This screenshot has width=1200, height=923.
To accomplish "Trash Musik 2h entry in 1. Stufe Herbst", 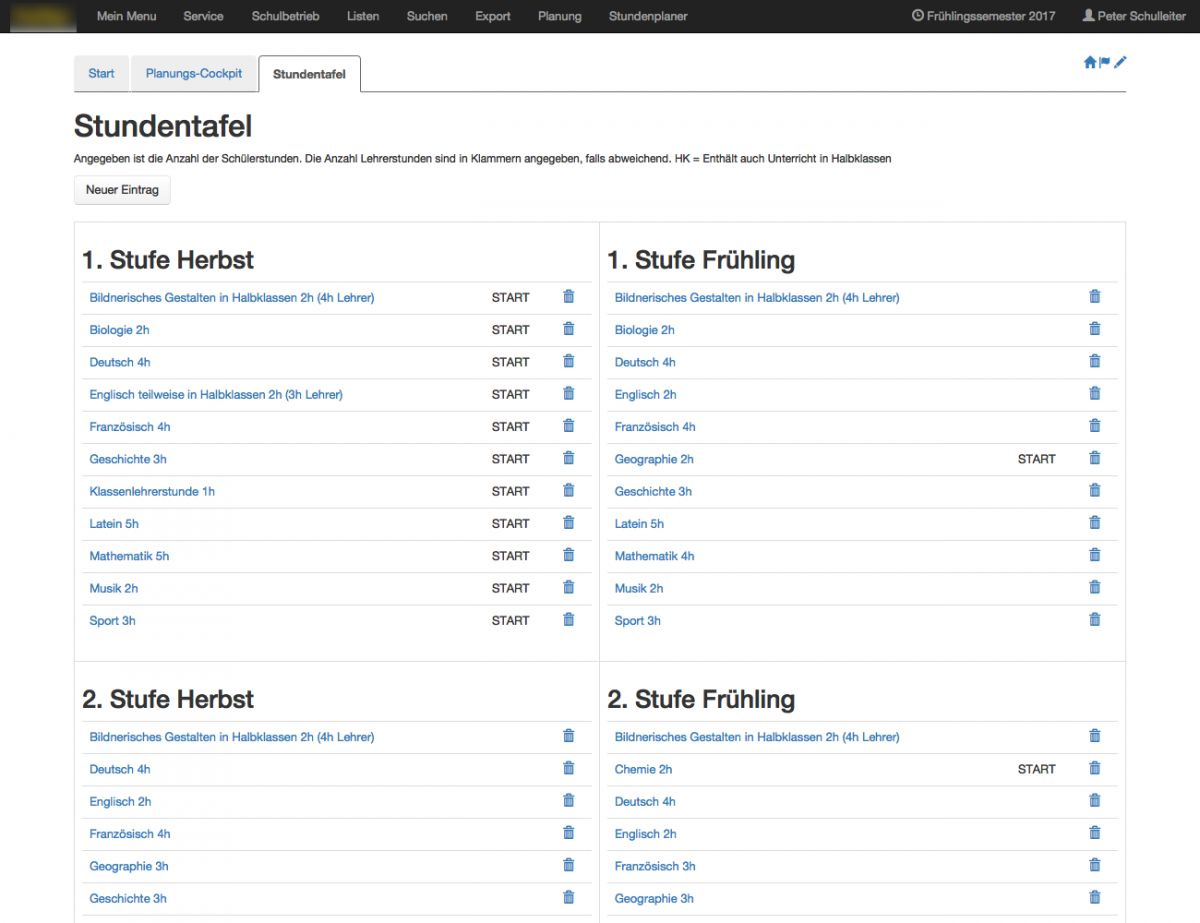I will 569,587.
